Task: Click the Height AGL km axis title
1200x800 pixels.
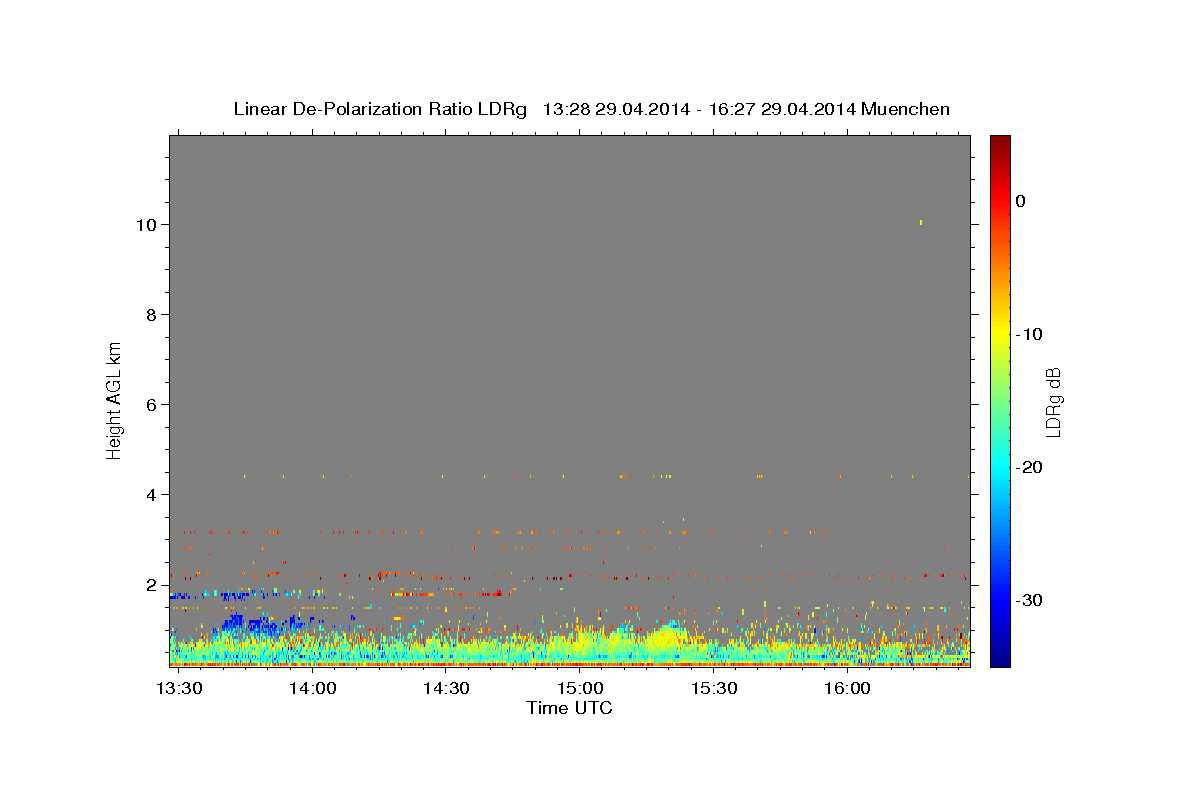Action: tap(115, 400)
